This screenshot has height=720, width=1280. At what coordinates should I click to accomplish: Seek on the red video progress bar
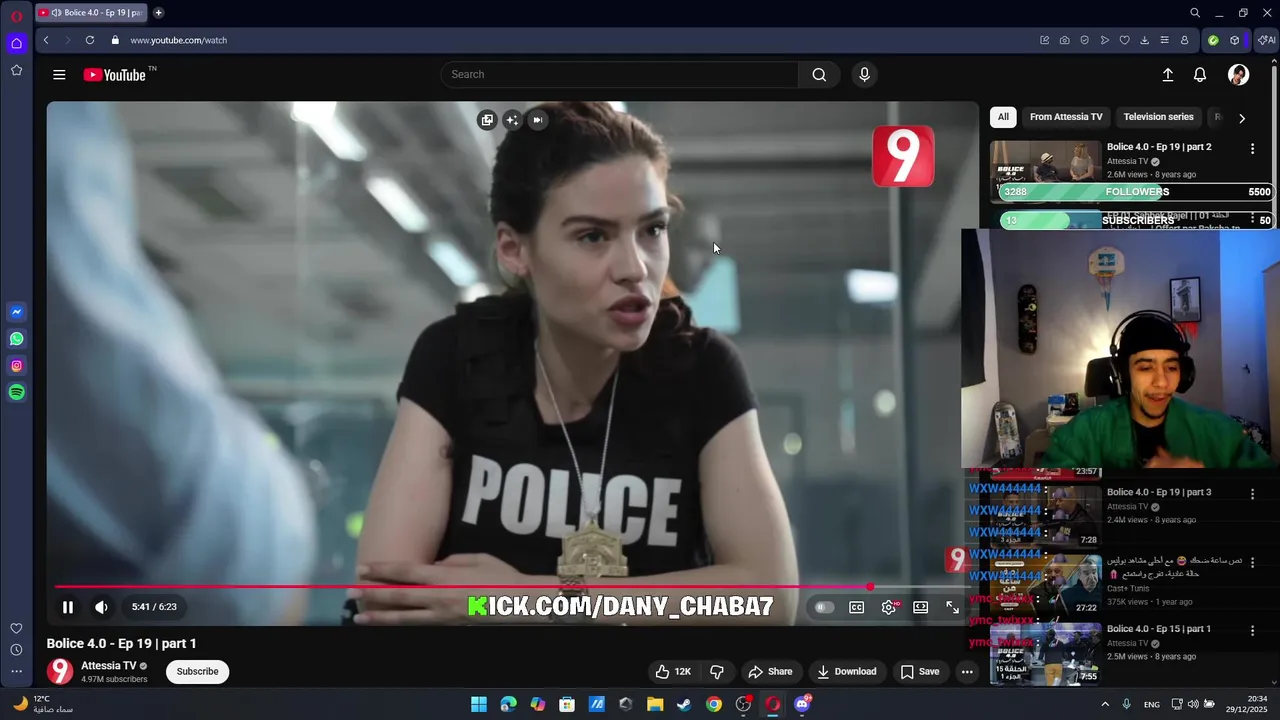pyautogui.click(x=512, y=587)
